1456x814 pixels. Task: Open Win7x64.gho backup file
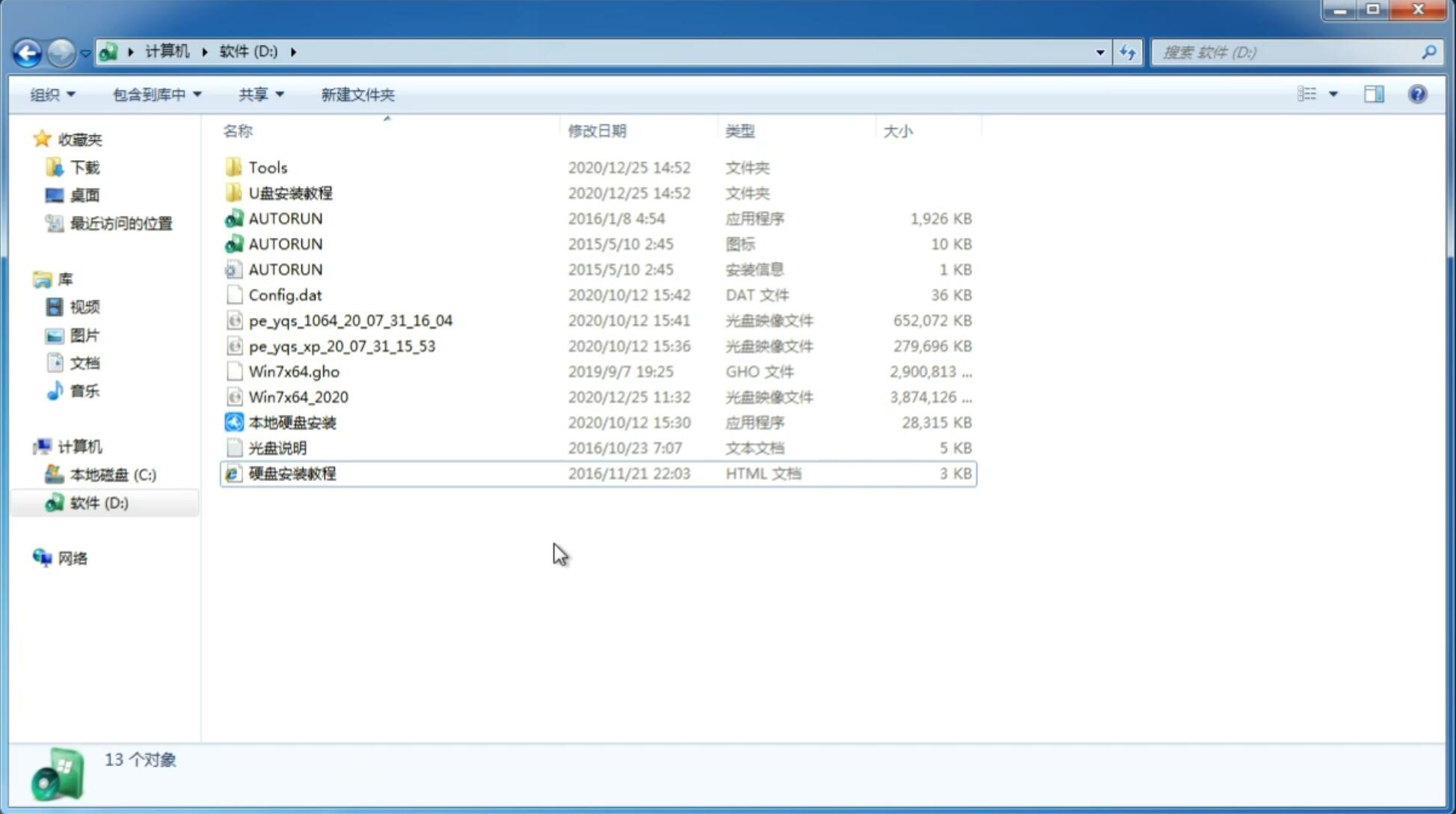pyautogui.click(x=294, y=371)
